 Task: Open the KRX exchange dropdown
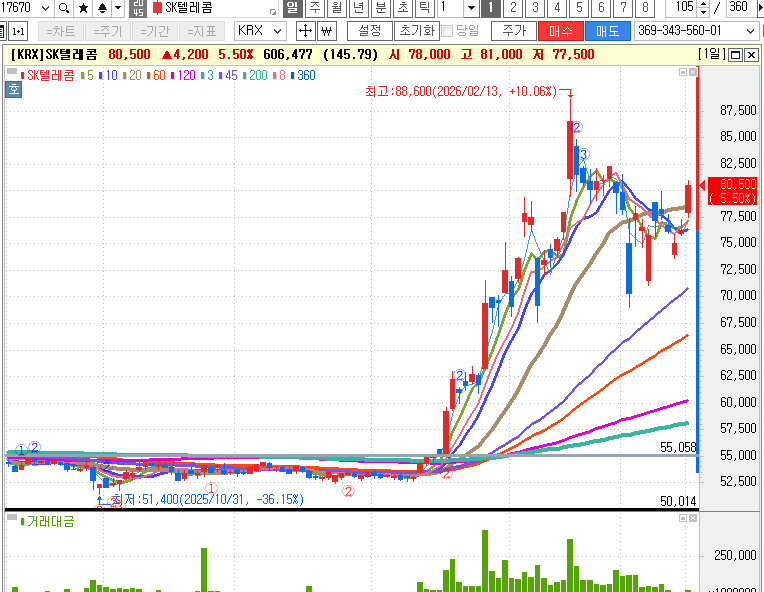coord(260,31)
